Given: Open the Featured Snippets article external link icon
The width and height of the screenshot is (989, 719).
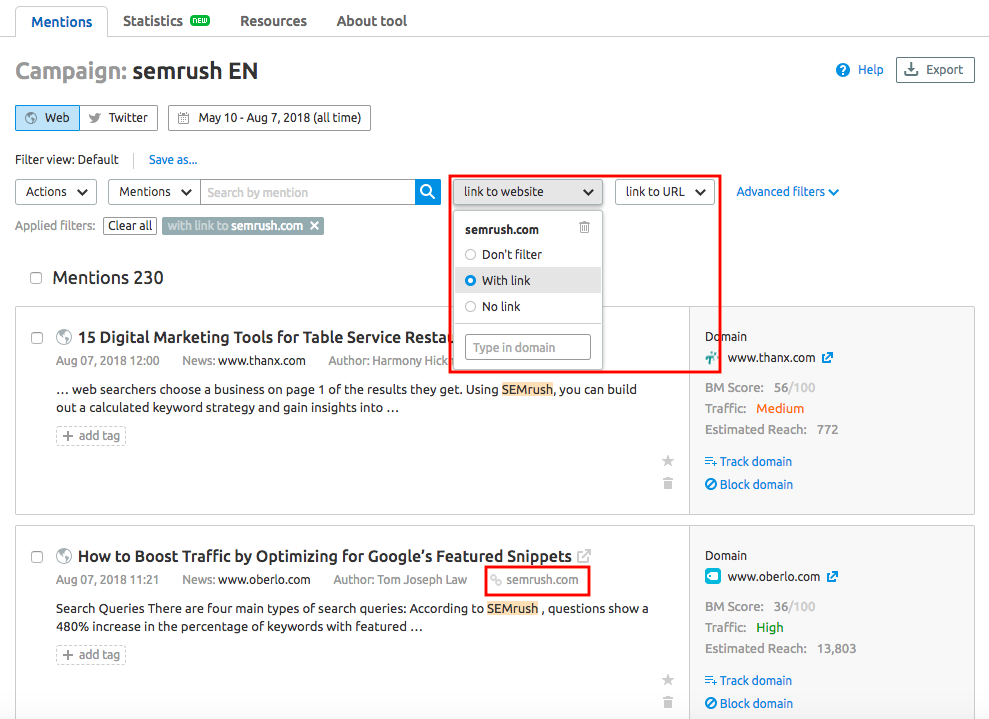Looking at the screenshot, I should tap(584, 556).
